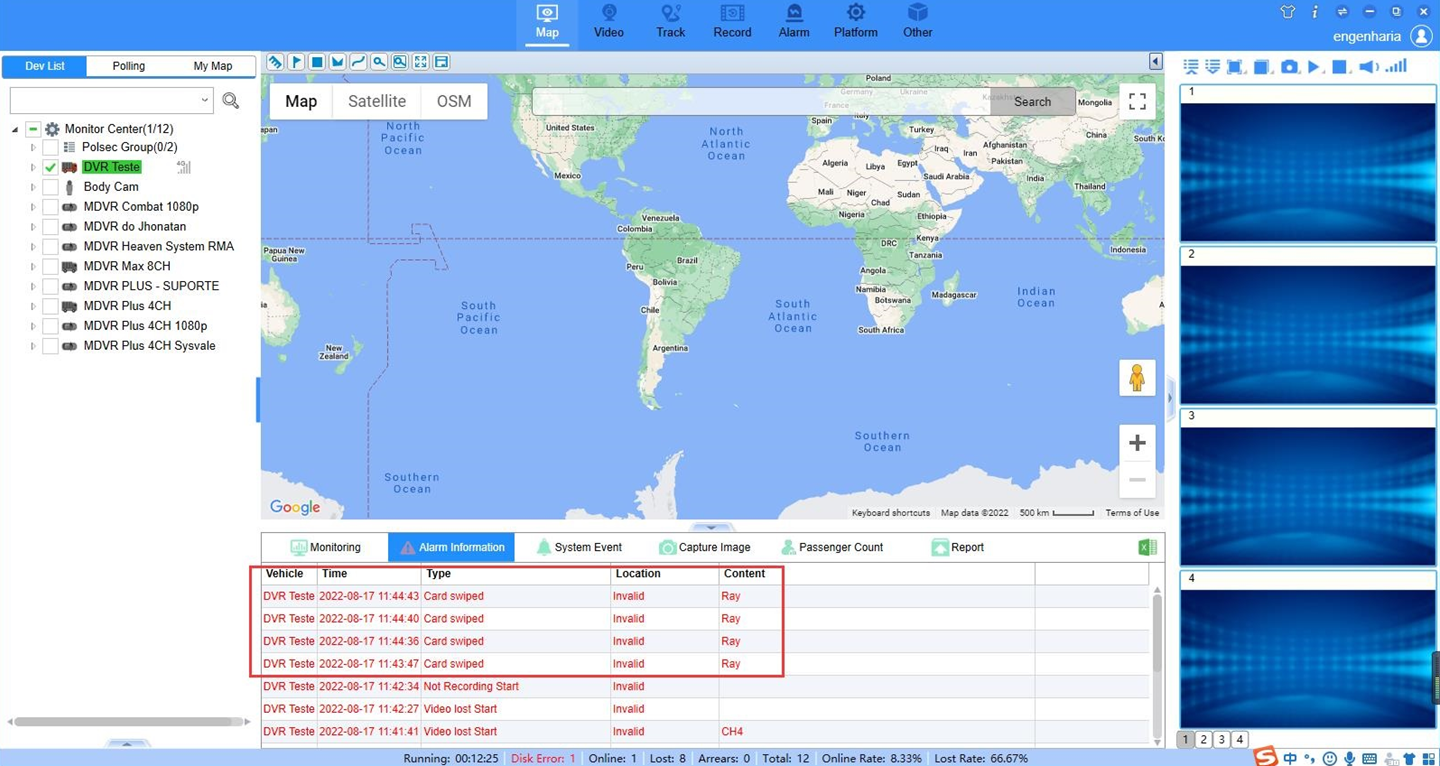
Task: Select the ruler measure tool in map toolbar
Action: click(x=276, y=62)
